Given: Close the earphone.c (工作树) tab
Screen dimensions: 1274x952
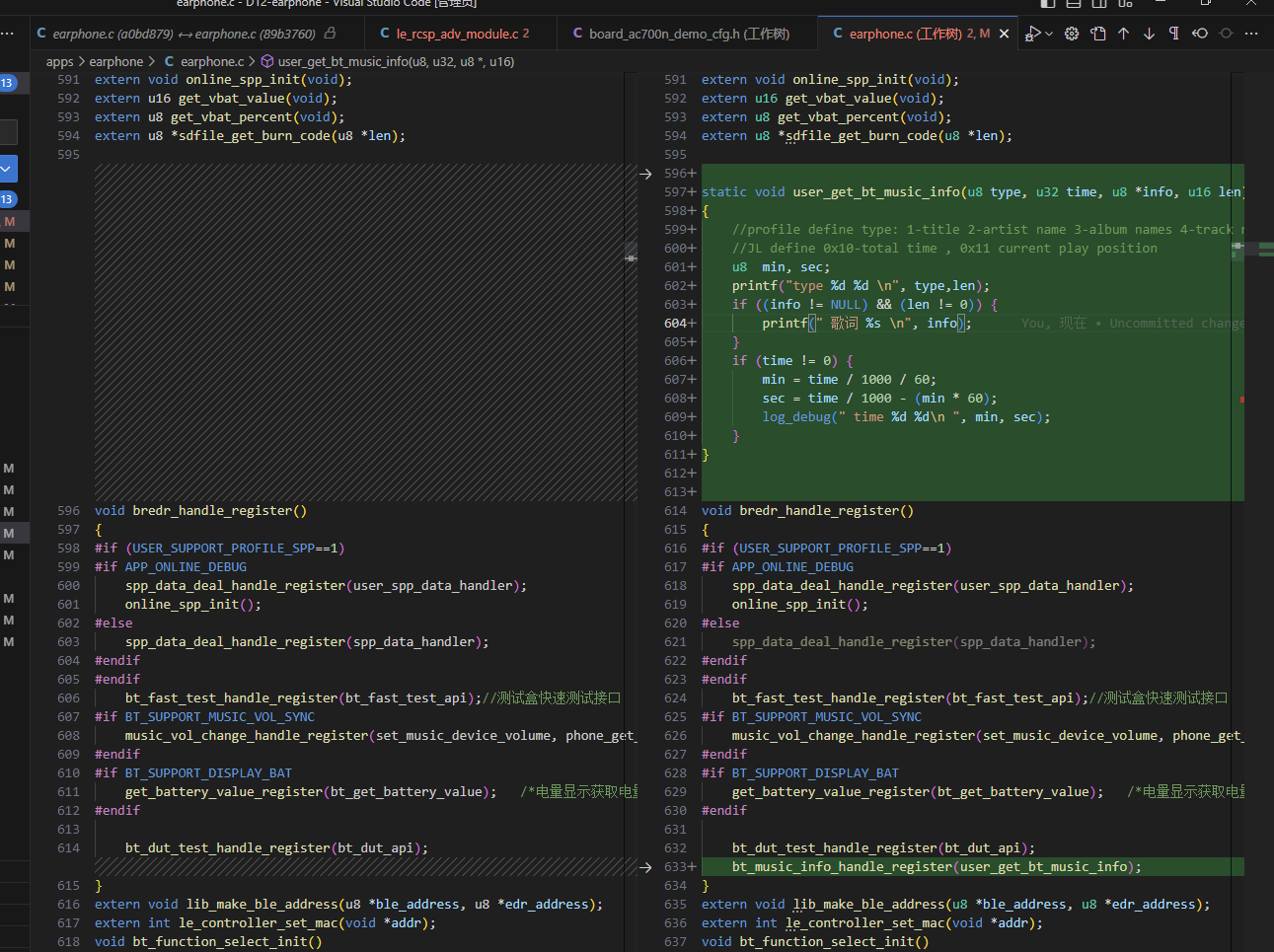Looking at the screenshot, I should point(1005,34).
